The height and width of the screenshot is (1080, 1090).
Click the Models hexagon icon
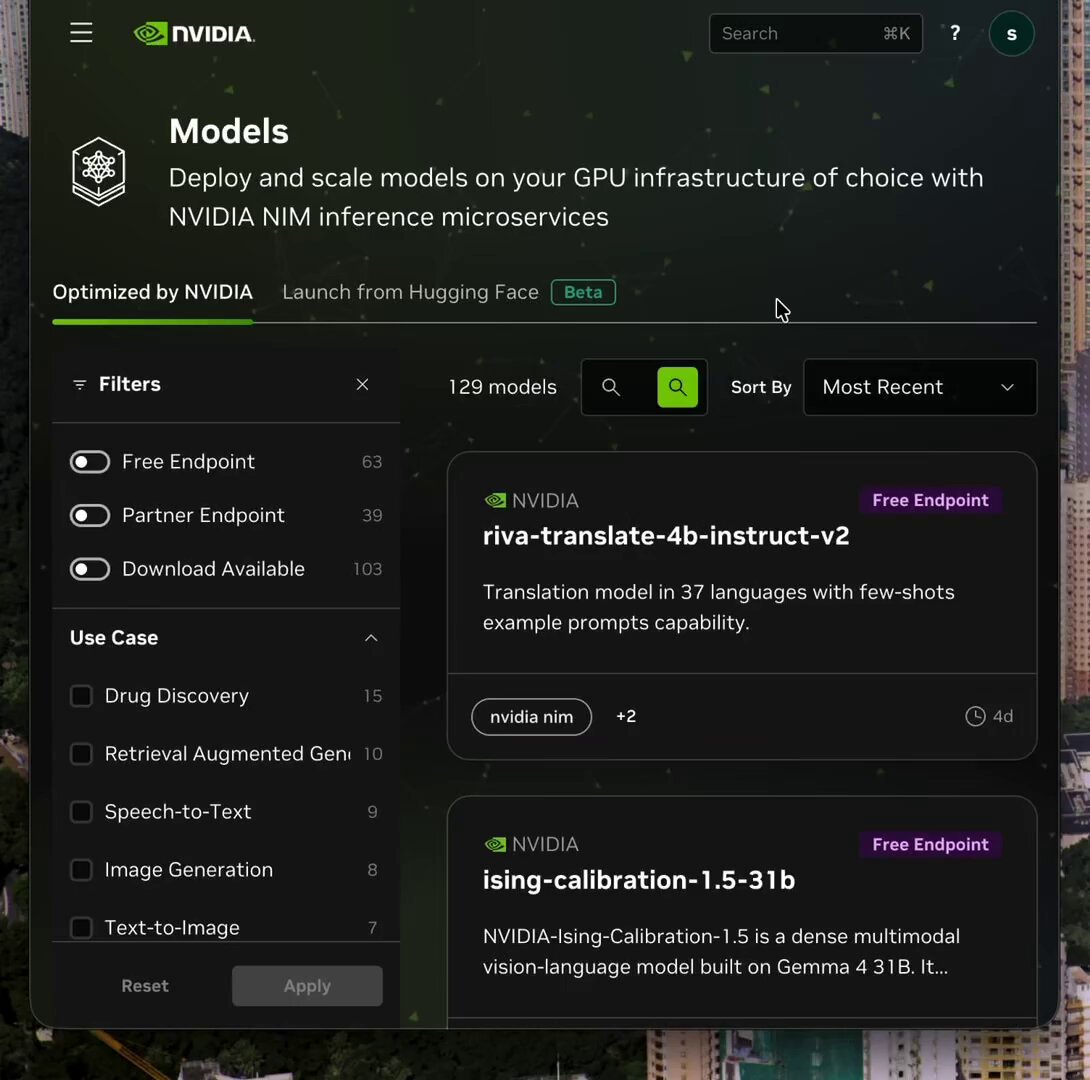(99, 171)
